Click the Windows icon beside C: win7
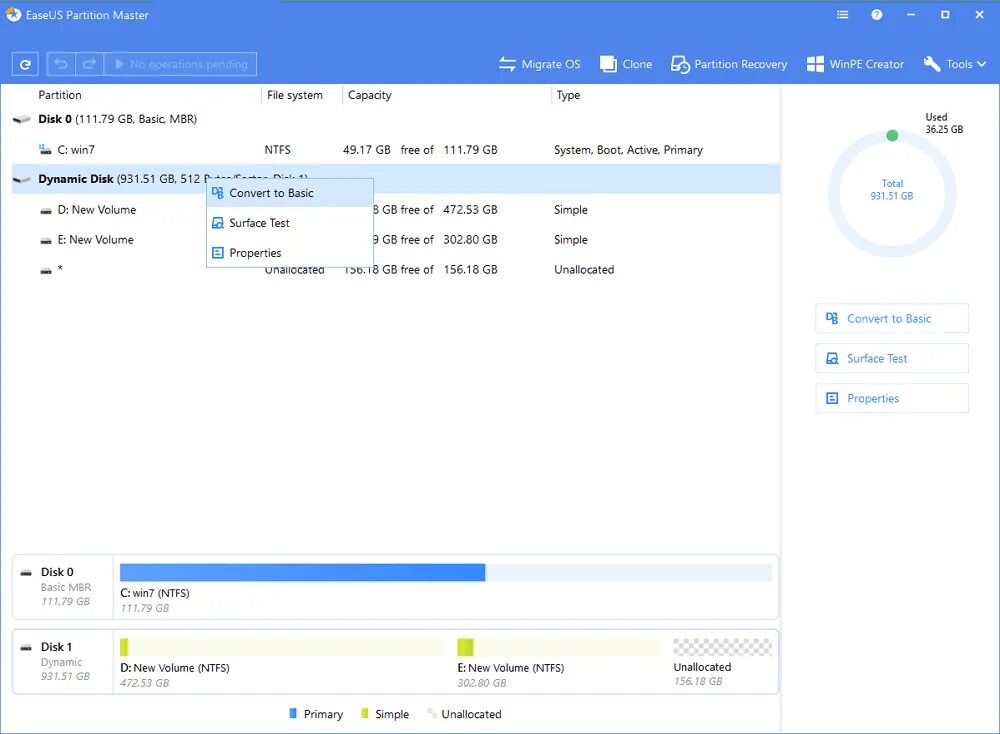The width and height of the screenshot is (1000, 734). [45, 149]
